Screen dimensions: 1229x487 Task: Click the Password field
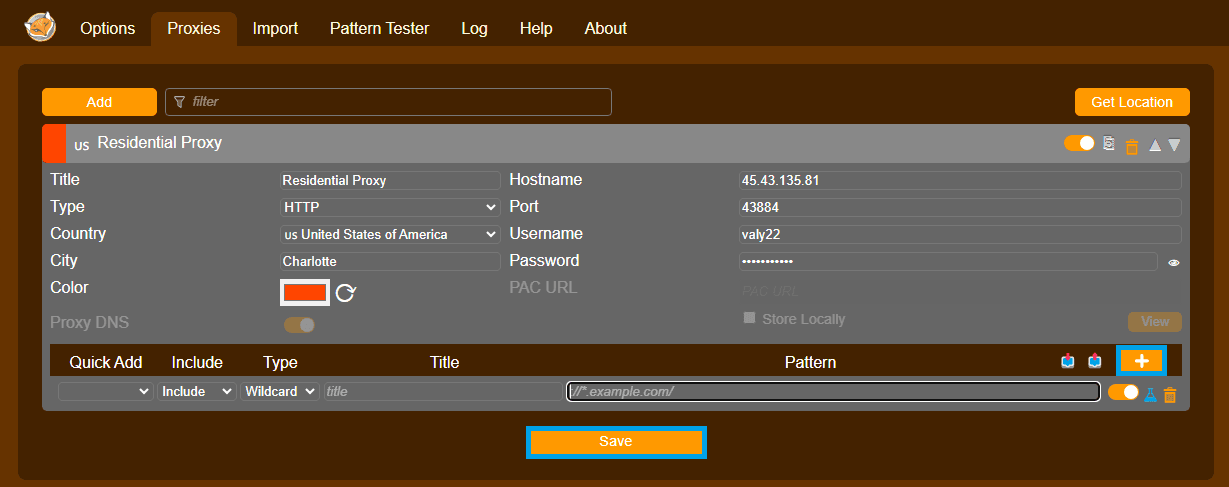click(948, 261)
